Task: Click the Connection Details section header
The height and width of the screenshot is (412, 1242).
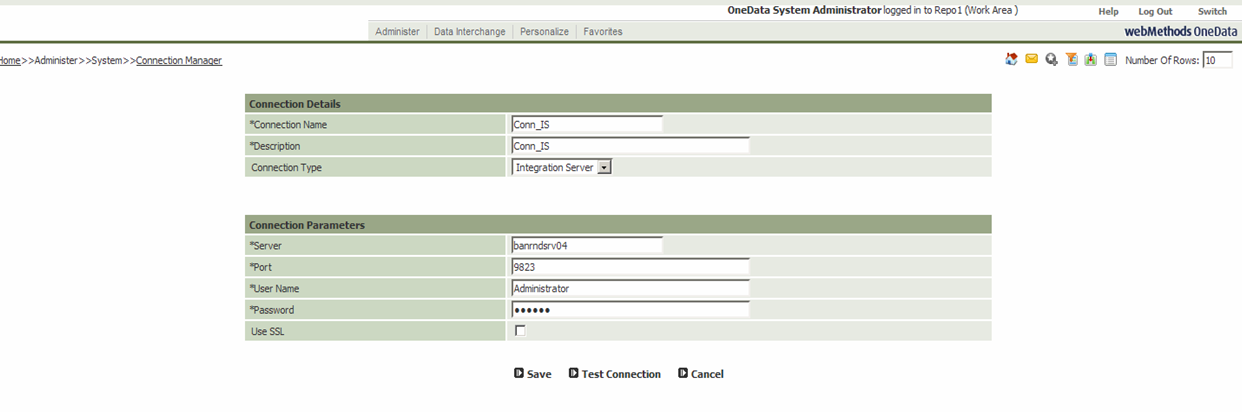Action: point(618,103)
